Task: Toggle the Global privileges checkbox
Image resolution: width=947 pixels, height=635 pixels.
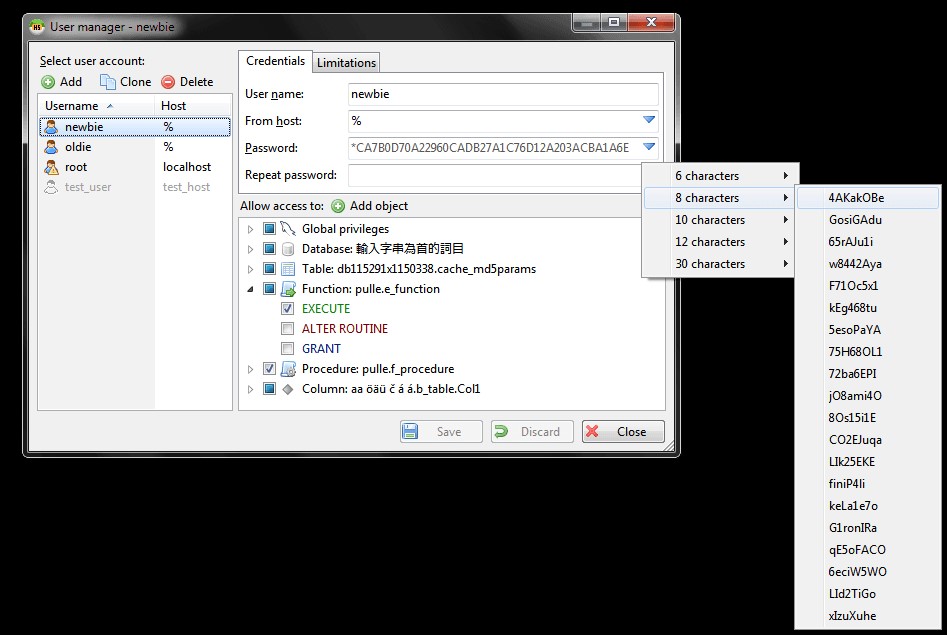Action: tap(269, 228)
